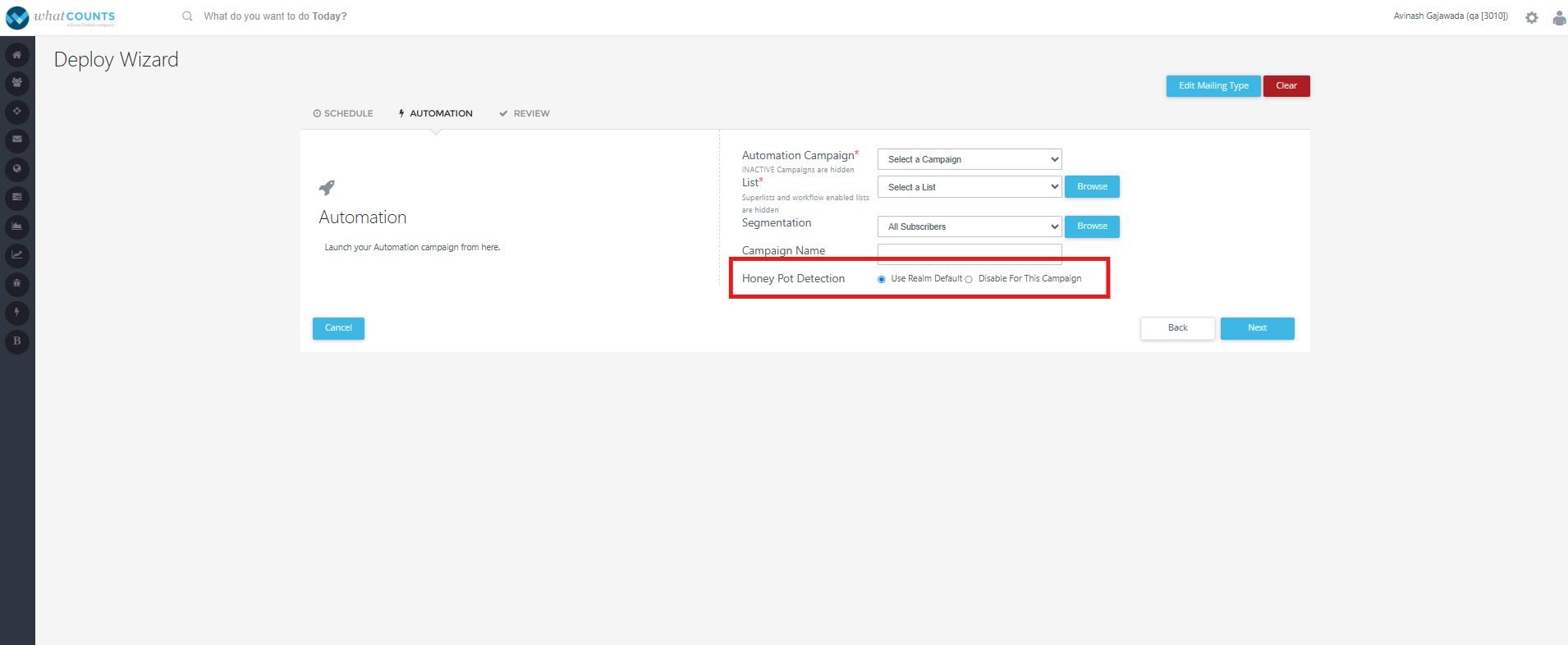This screenshot has width=1568, height=645.
Task: Focus the Campaign Name input field
Action: (x=970, y=253)
